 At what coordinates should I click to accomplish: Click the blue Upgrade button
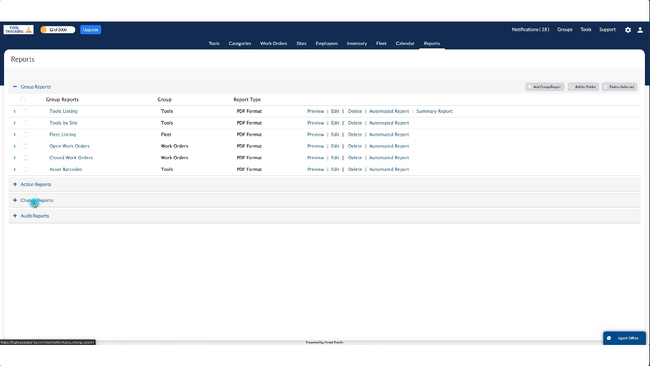click(x=90, y=30)
